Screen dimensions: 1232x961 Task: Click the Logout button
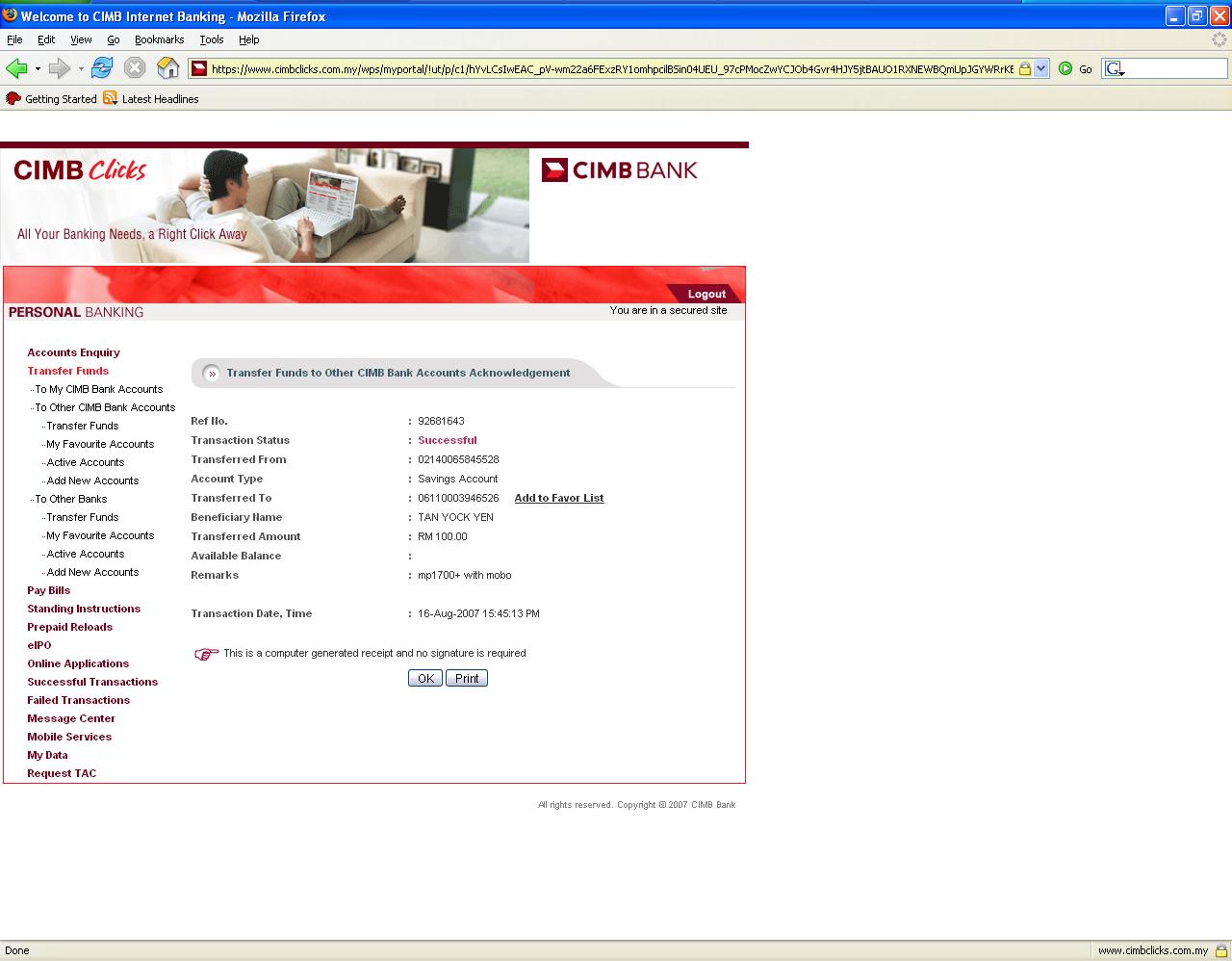click(x=706, y=294)
